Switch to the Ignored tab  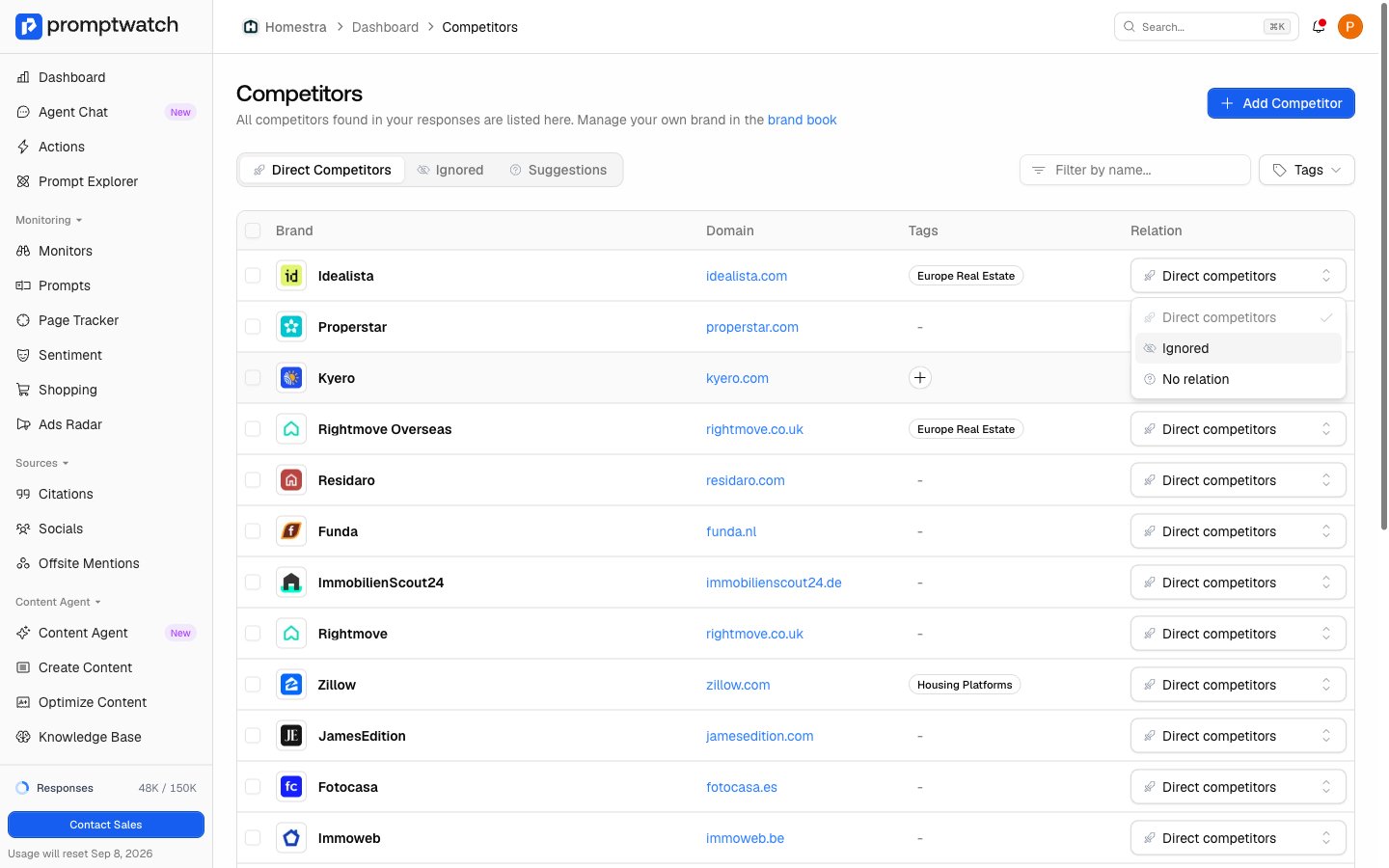(450, 170)
